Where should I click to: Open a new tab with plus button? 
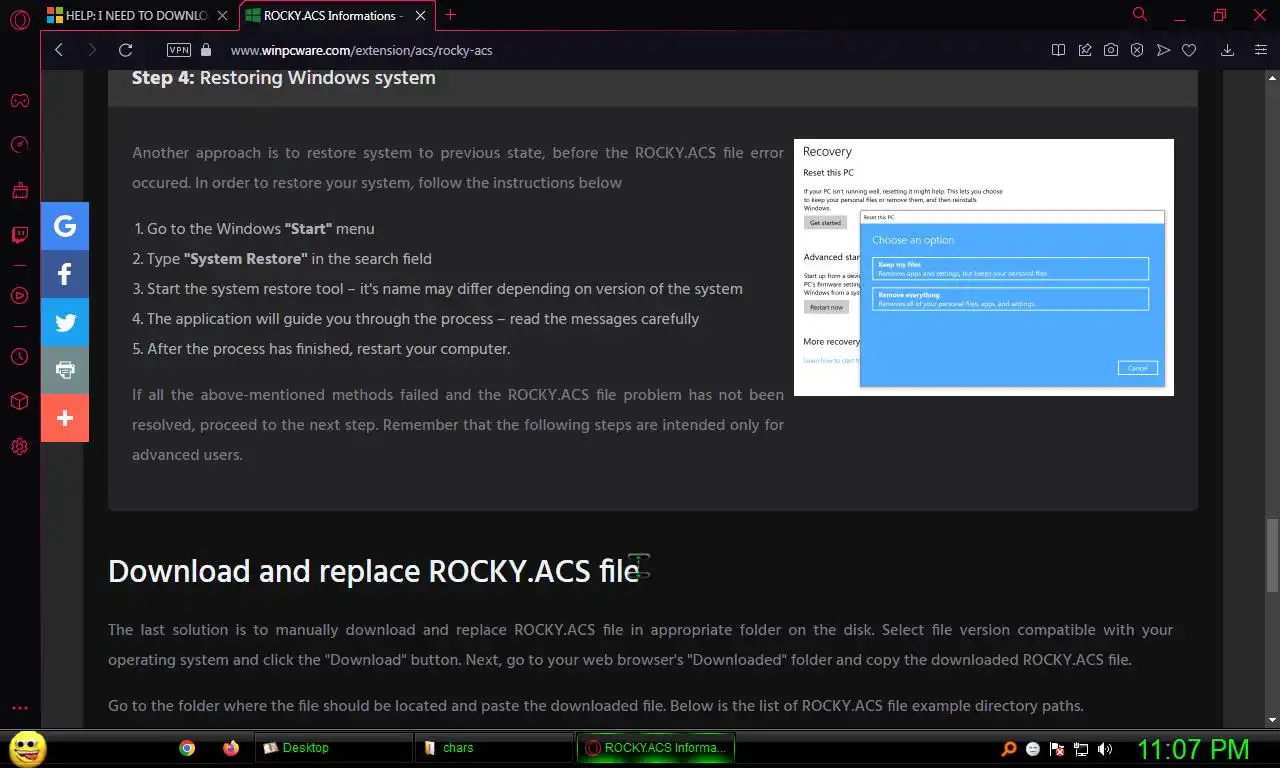click(451, 15)
